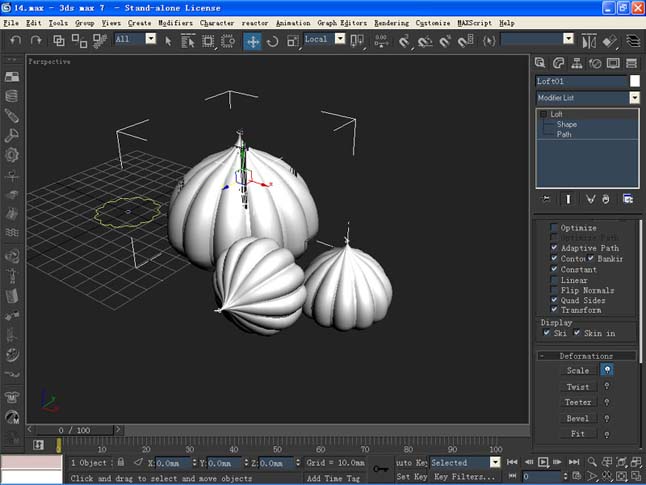This screenshot has height=485, width=646.
Task: Click the Configure Modifier Sets icon
Action: click(627, 199)
